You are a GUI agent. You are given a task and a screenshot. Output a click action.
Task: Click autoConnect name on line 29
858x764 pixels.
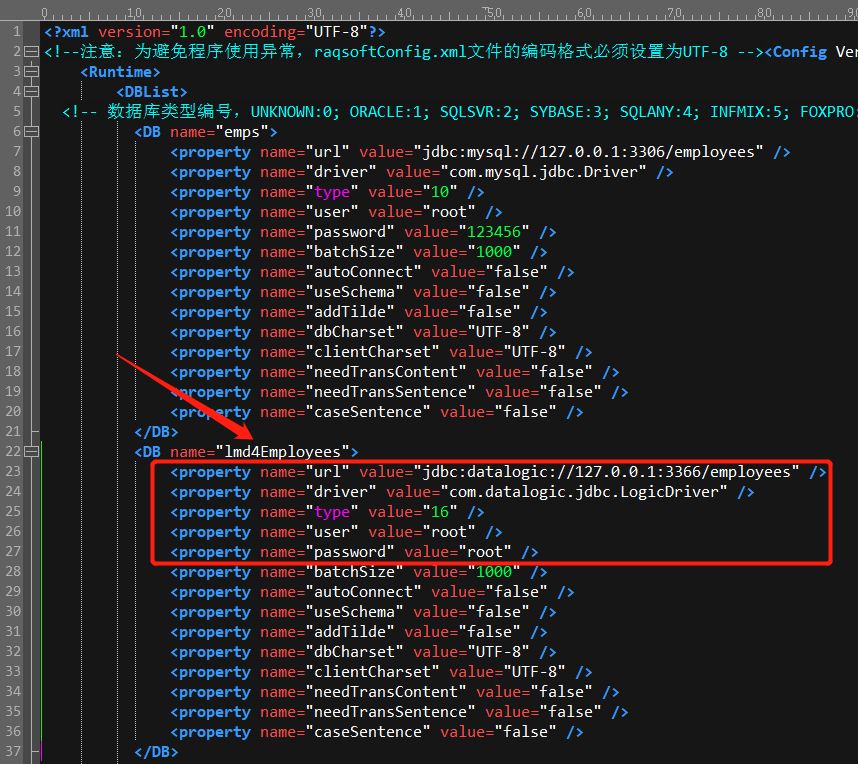point(363,592)
